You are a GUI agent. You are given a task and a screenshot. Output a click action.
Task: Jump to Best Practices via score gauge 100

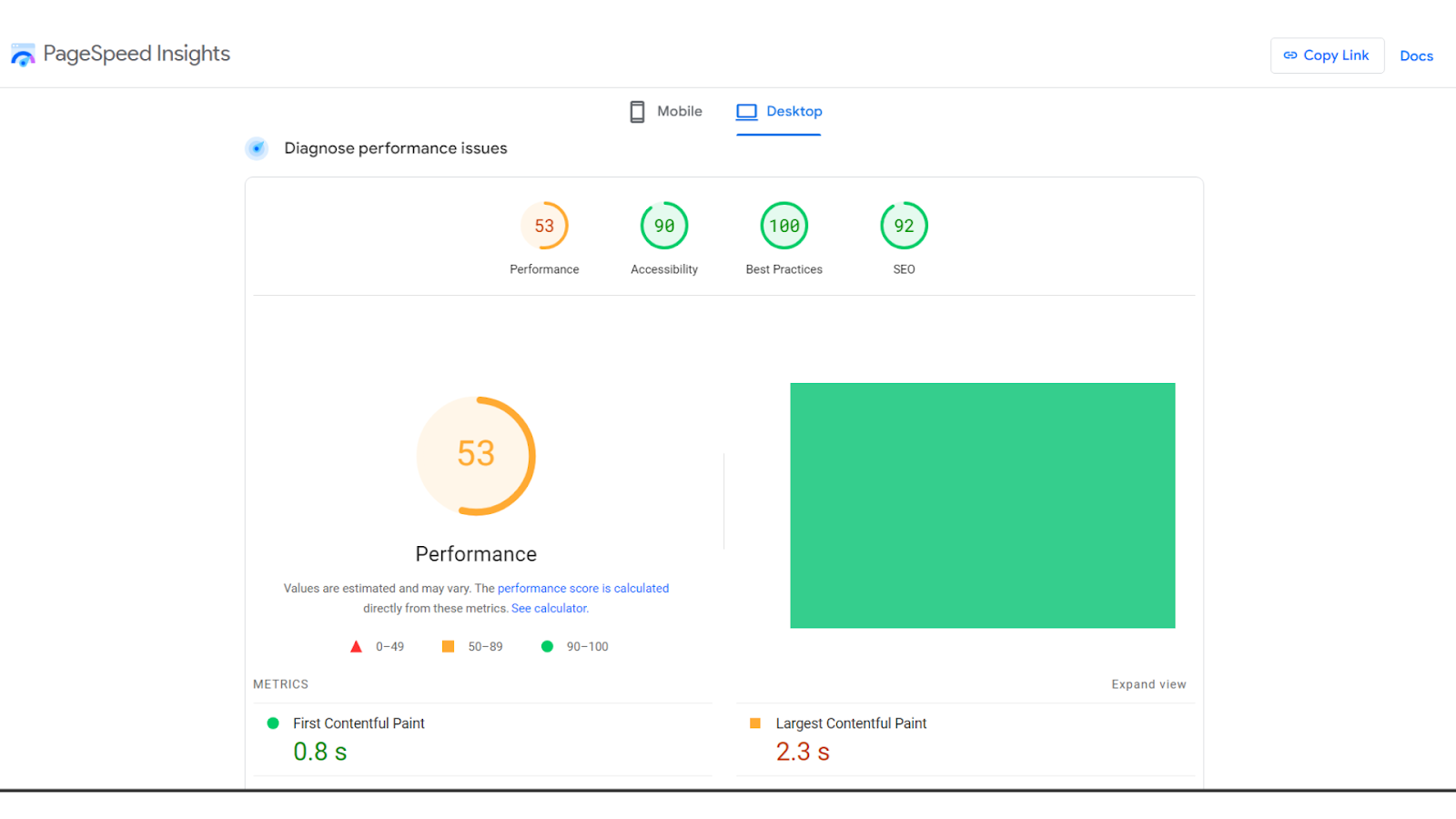[x=784, y=226]
